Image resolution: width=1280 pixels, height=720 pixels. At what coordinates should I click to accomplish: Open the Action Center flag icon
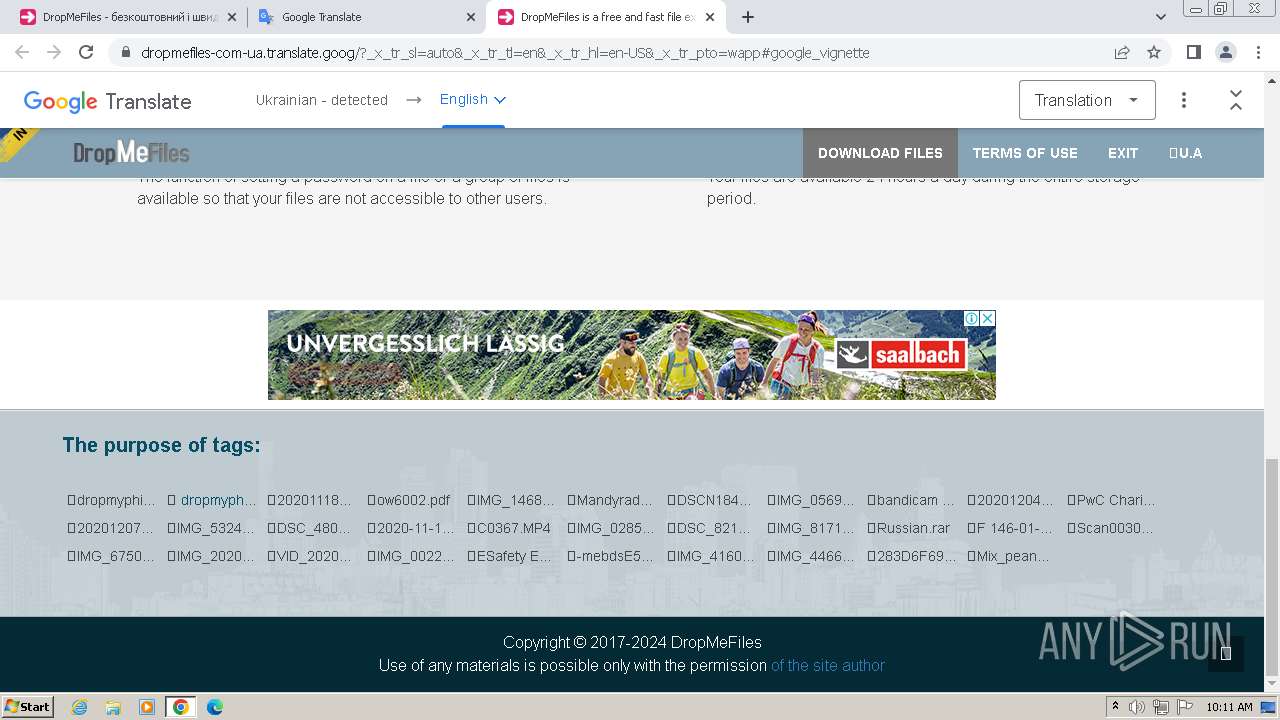[1185, 707]
